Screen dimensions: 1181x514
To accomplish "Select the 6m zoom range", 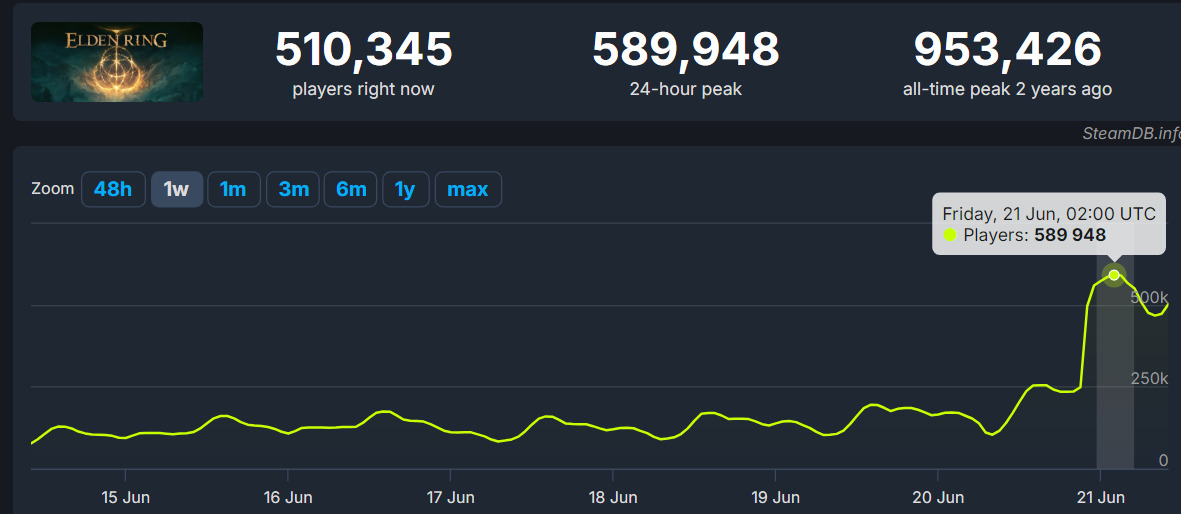I will click(x=351, y=189).
